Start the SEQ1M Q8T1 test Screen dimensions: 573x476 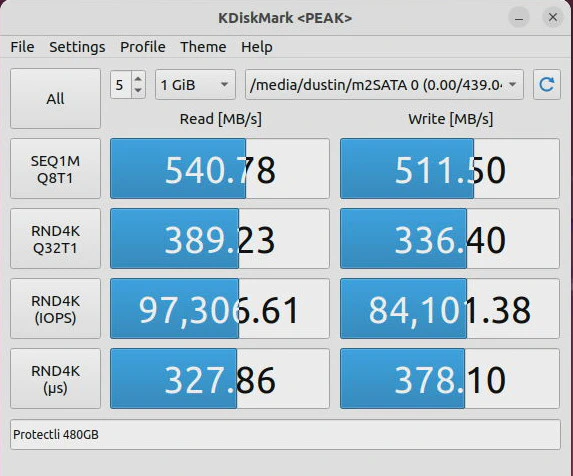tap(55, 168)
